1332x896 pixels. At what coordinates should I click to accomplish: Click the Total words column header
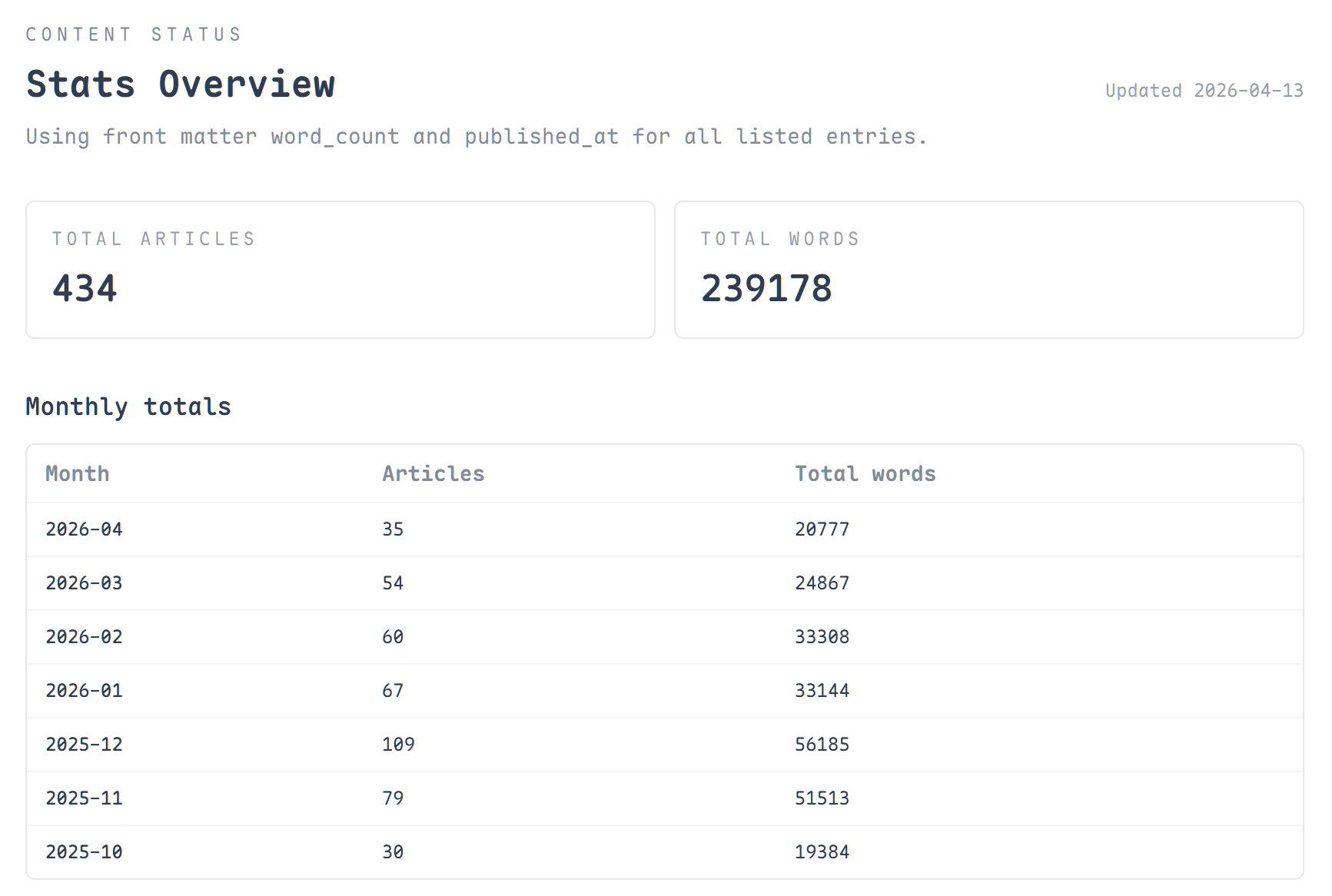click(865, 473)
